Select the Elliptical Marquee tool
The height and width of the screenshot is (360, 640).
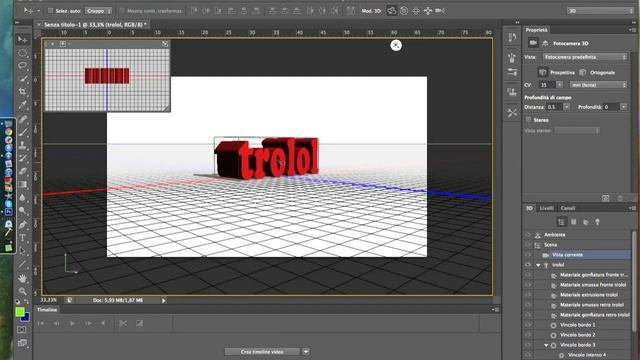pyautogui.click(x=22, y=53)
